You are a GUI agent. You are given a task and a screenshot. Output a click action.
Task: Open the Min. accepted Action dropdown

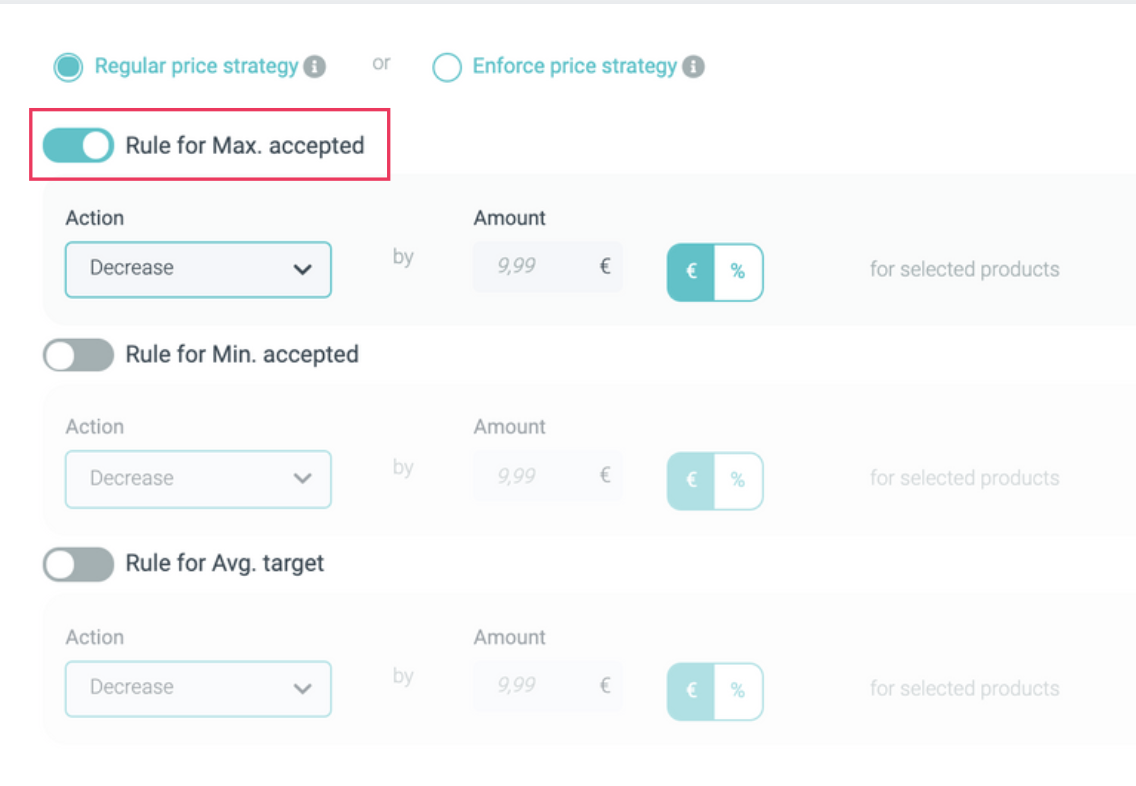click(198, 478)
